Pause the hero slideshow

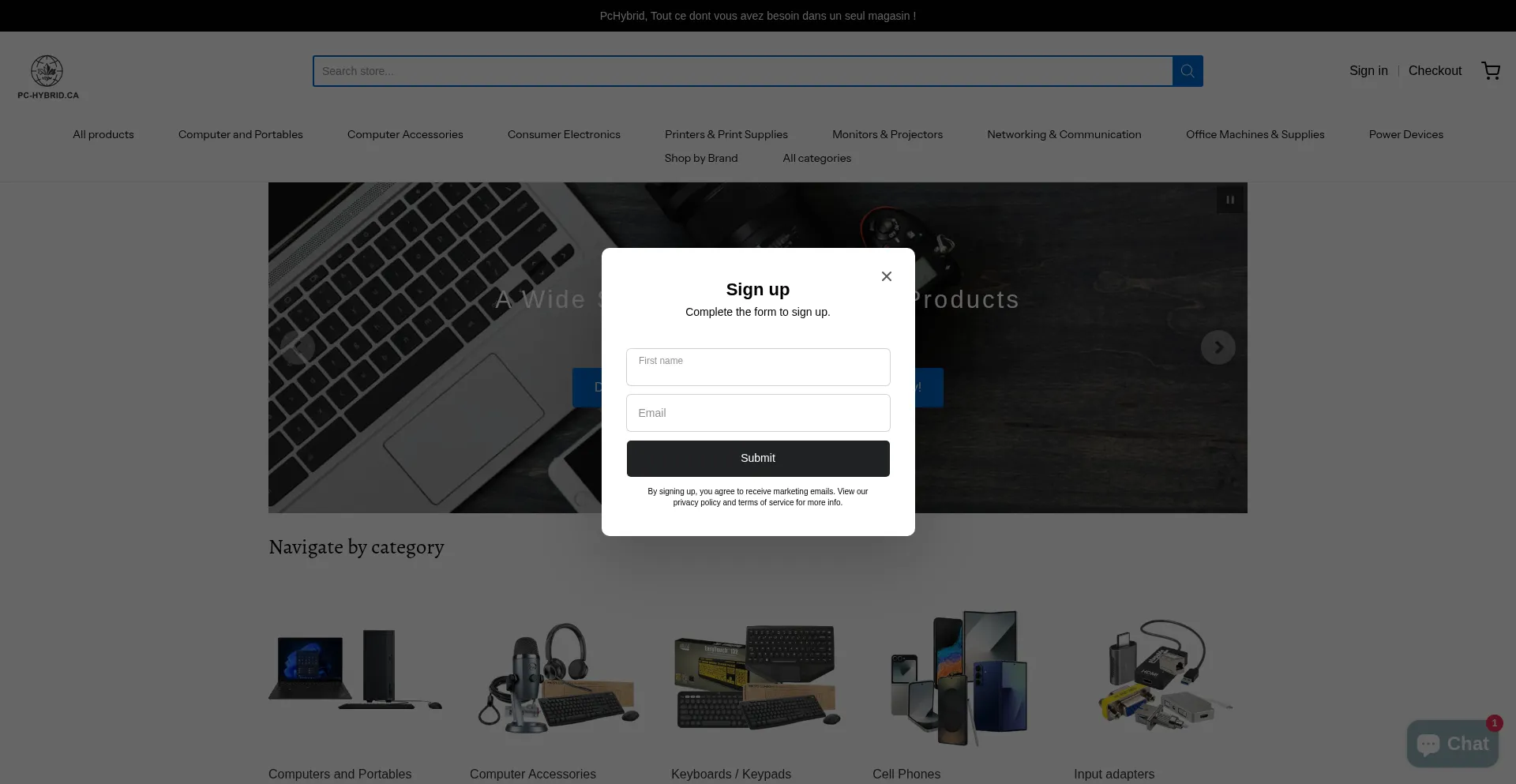pyautogui.click(x=1230, y=200)
